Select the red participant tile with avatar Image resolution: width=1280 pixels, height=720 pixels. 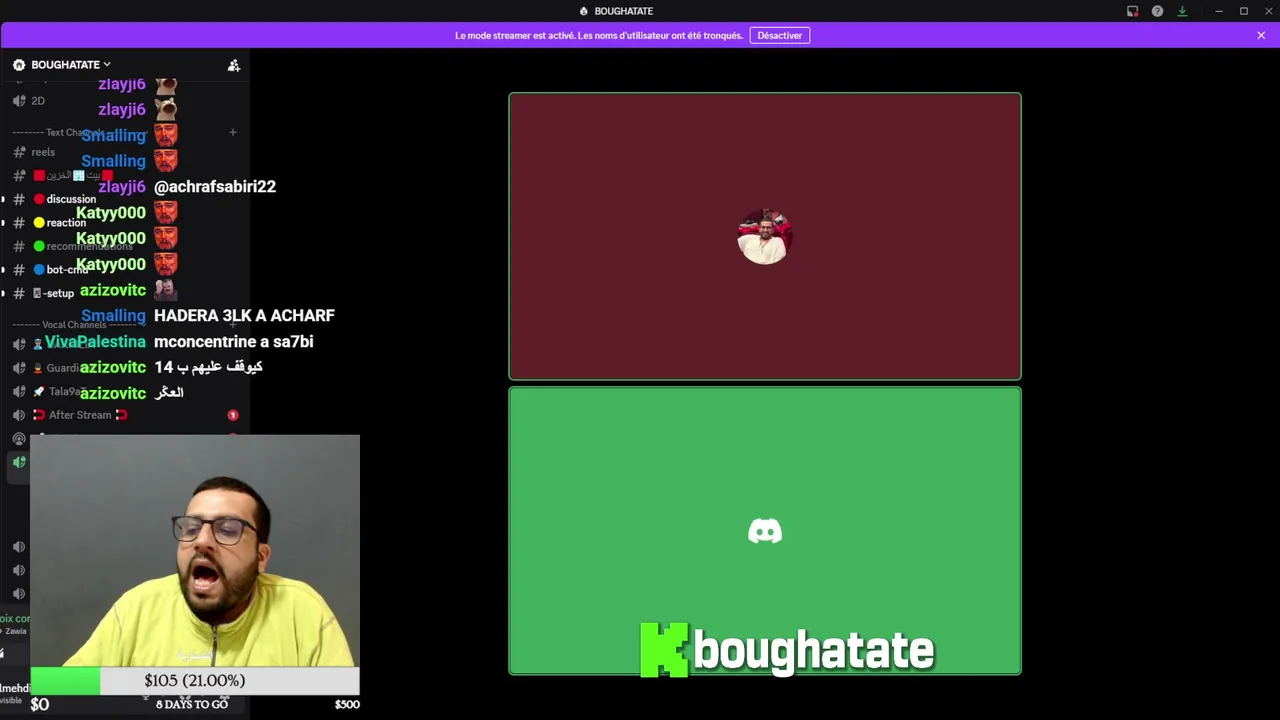click(x=765, y=236)
